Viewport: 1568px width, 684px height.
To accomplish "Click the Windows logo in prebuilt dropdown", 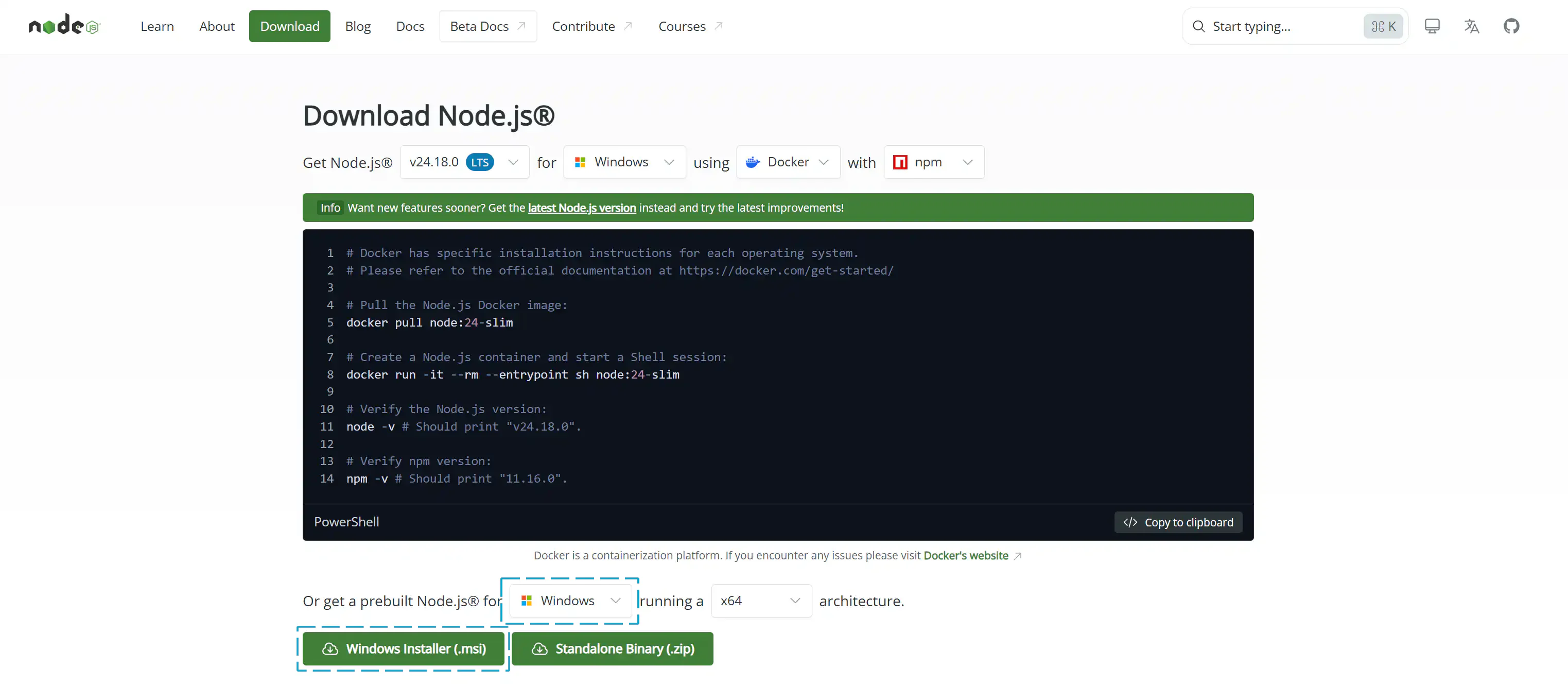I will point(527,601).
